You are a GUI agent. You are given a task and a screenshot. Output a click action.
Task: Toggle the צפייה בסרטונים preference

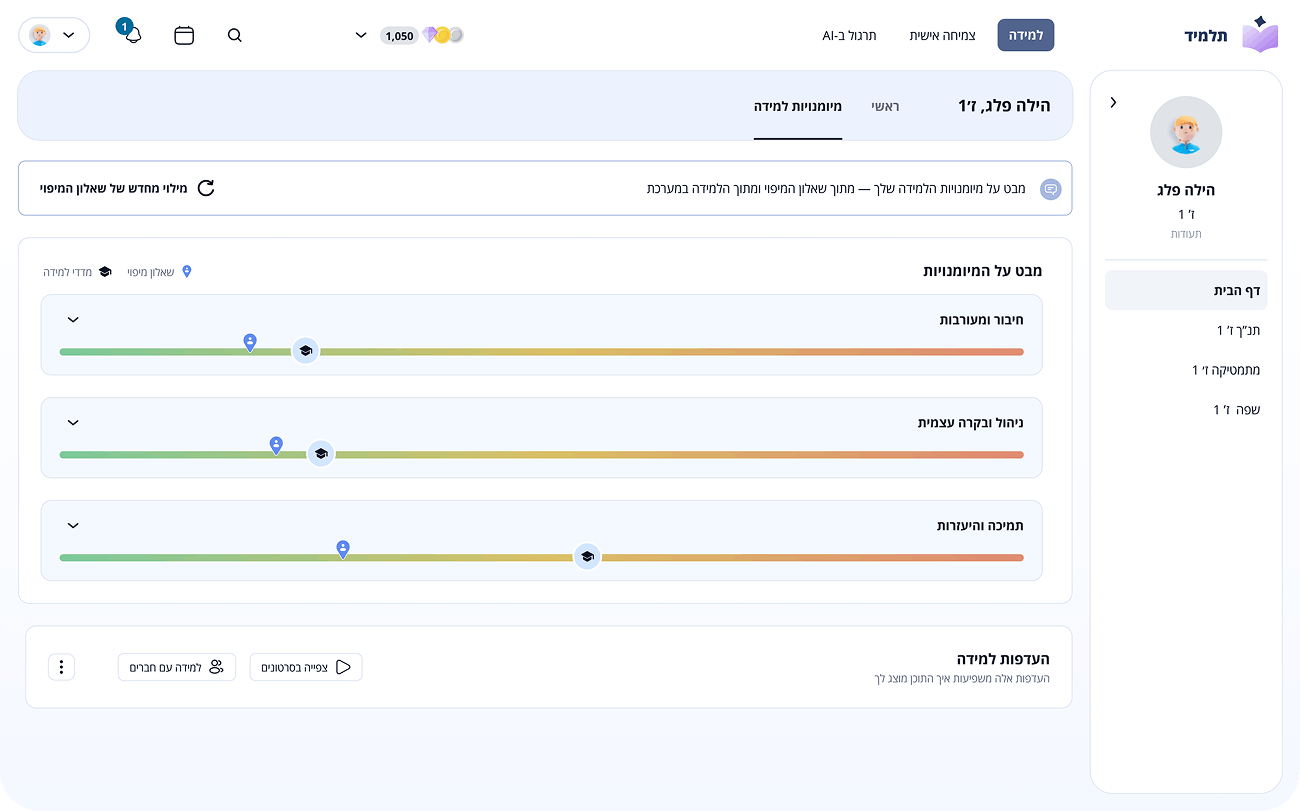click(x=306, y=667)
